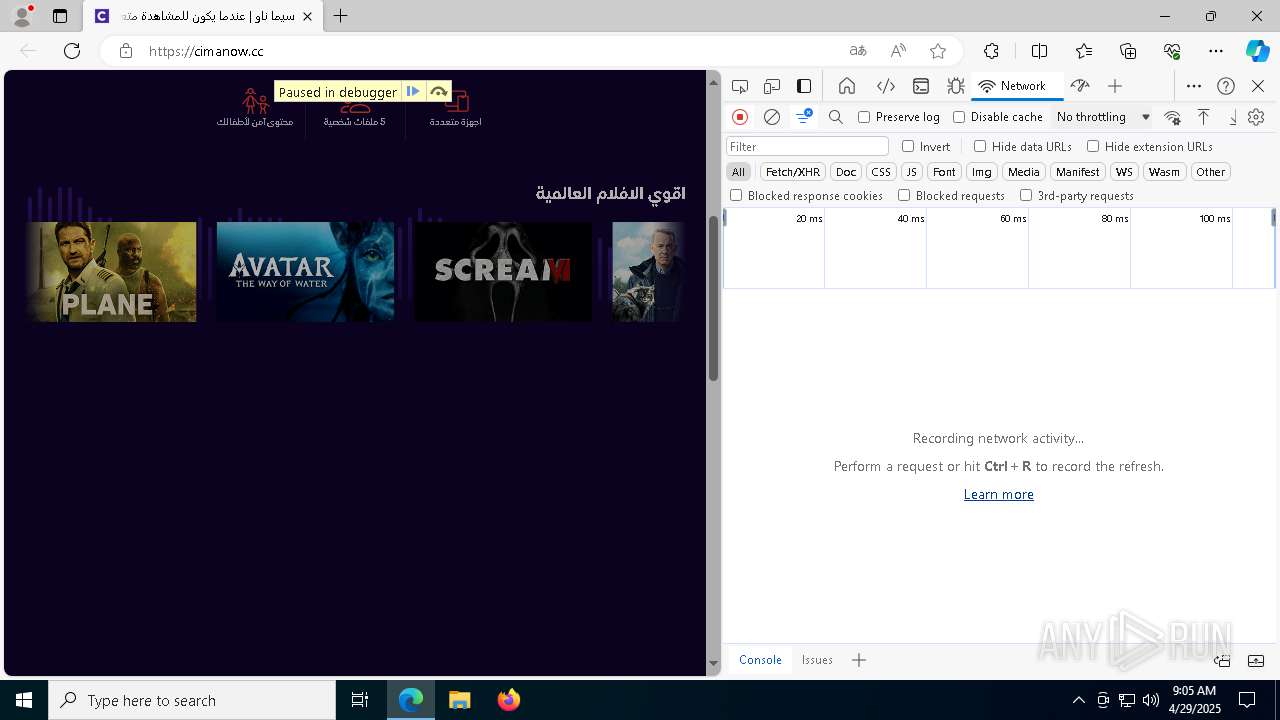The image size is (1280, 720).
Task: Open the Performance panel icon
Action: click(1079, 86)
